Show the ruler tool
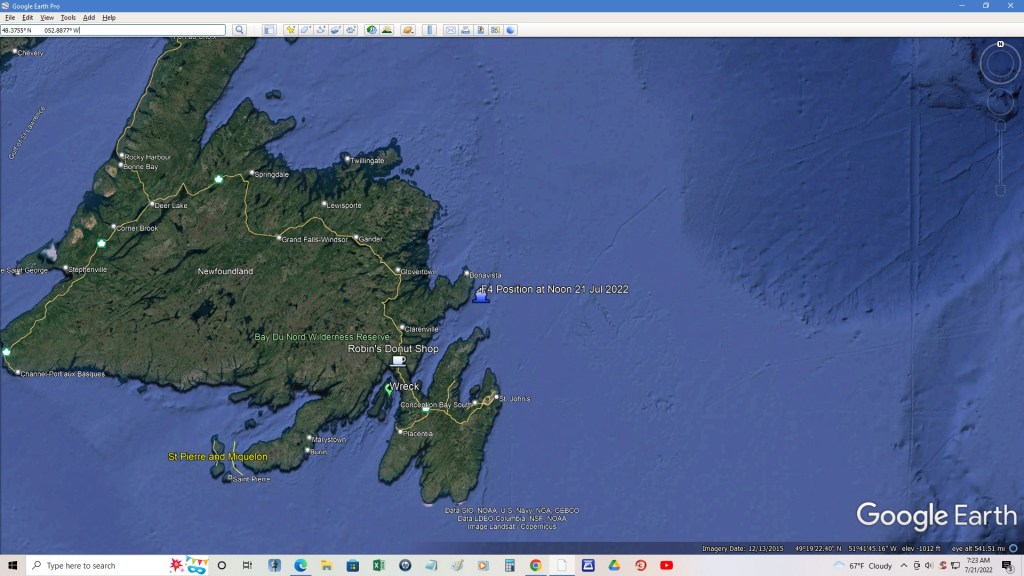 coord(430,30)
